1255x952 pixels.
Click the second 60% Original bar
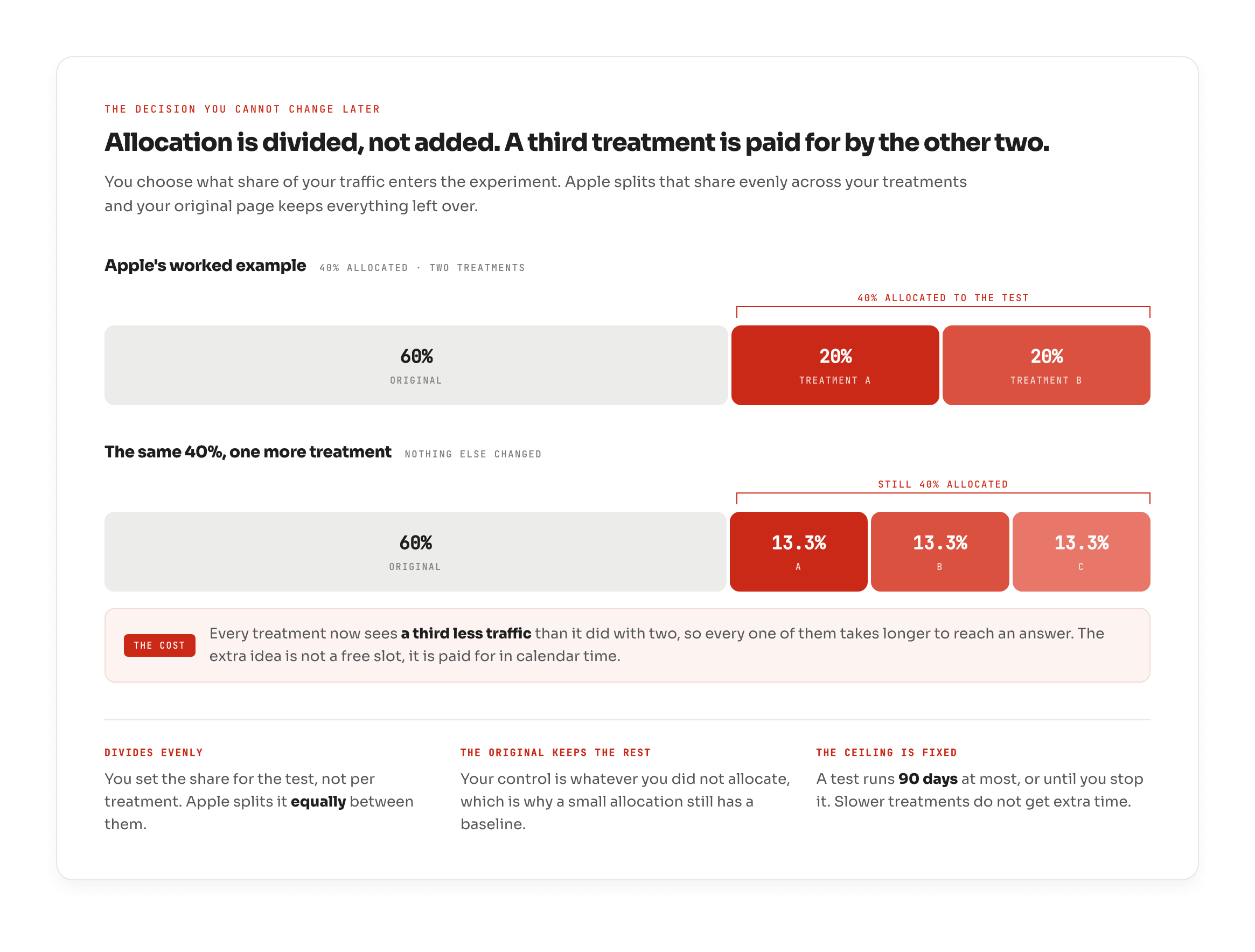[x=415, y=552]
